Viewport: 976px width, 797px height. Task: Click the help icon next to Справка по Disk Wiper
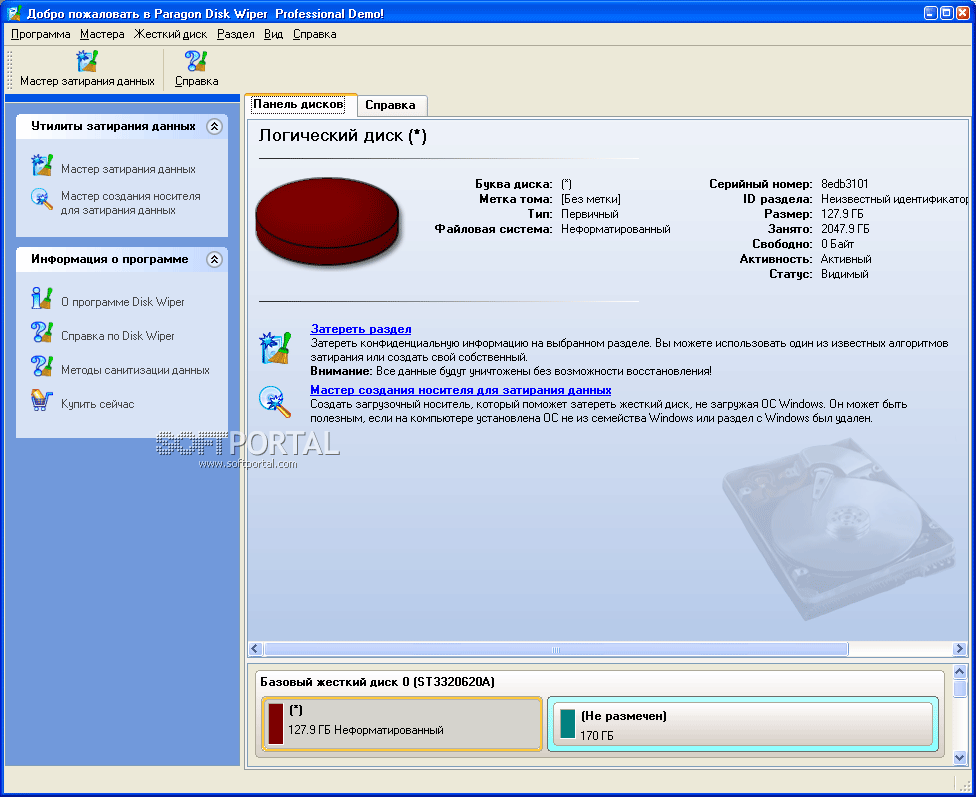pos(42,332)
